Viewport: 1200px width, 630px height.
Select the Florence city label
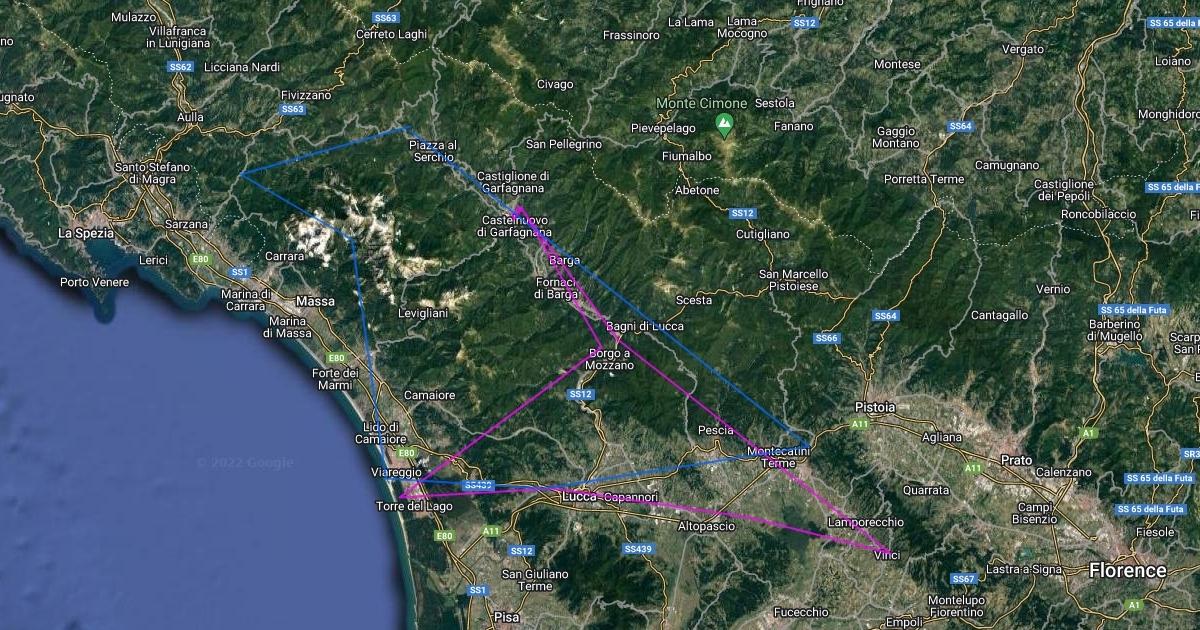(1128, 571)
